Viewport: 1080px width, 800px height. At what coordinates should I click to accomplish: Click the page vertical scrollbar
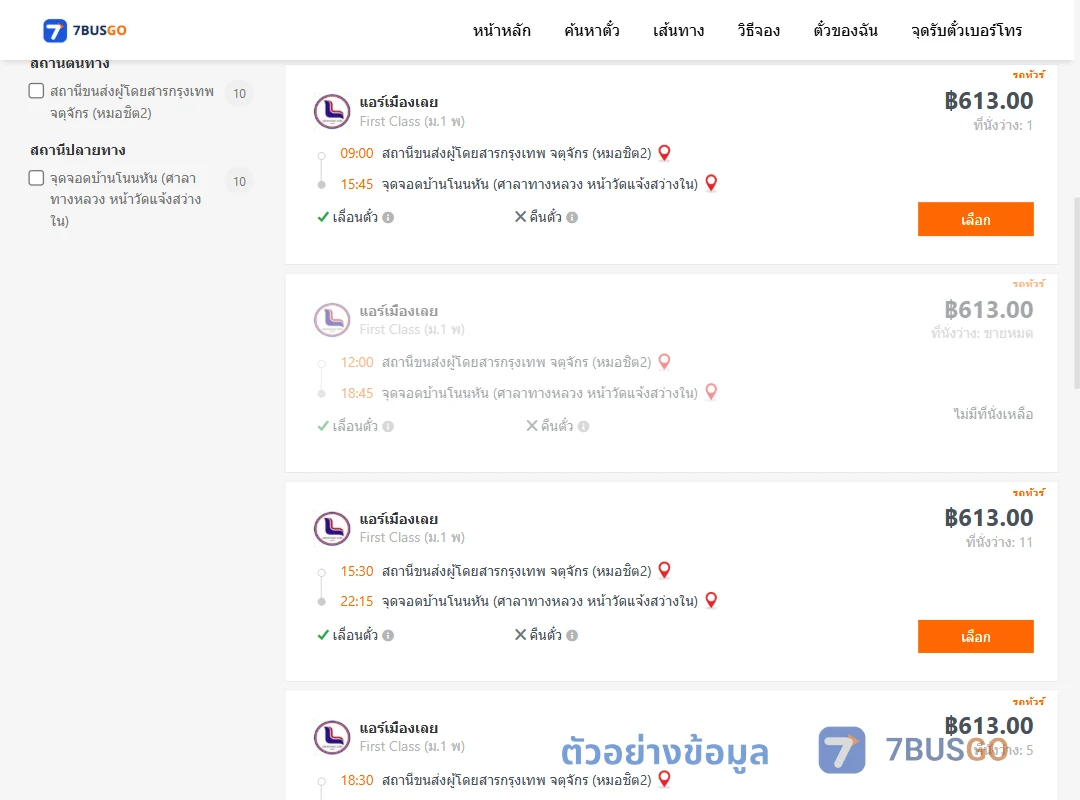pyautogui.click(x=1076, y=293)
